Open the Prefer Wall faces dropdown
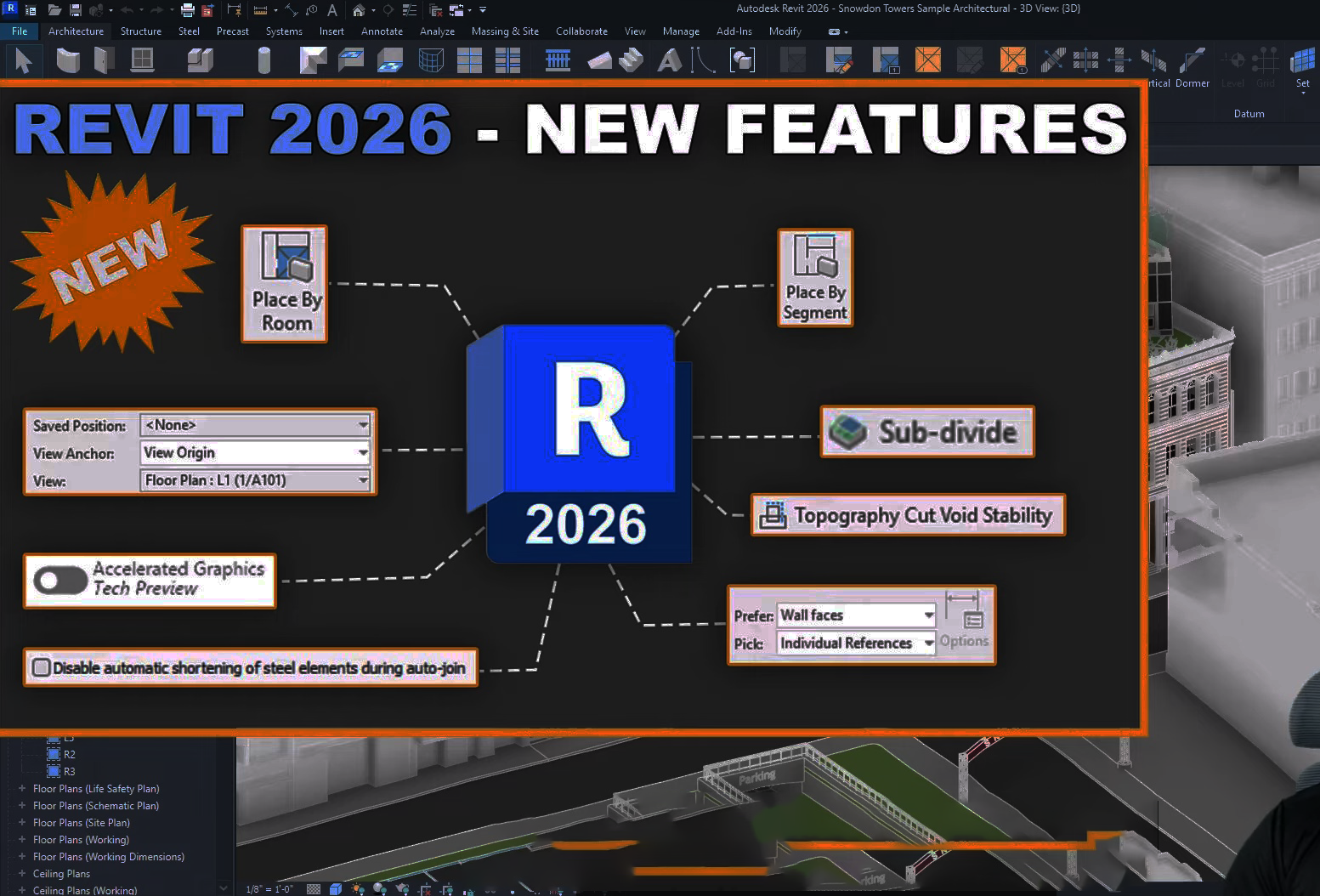The image size is (1320, 896). coord(857,615)
